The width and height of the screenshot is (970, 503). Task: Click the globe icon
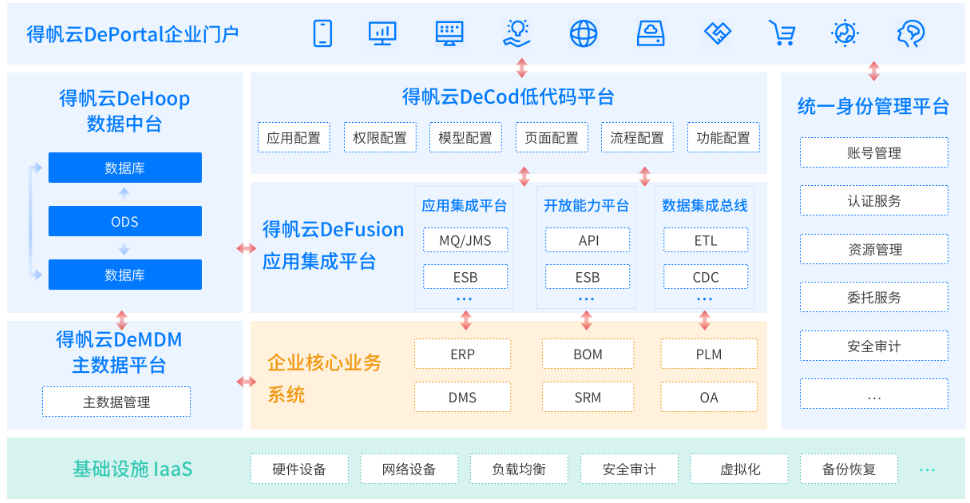click(x=583, y=33)
